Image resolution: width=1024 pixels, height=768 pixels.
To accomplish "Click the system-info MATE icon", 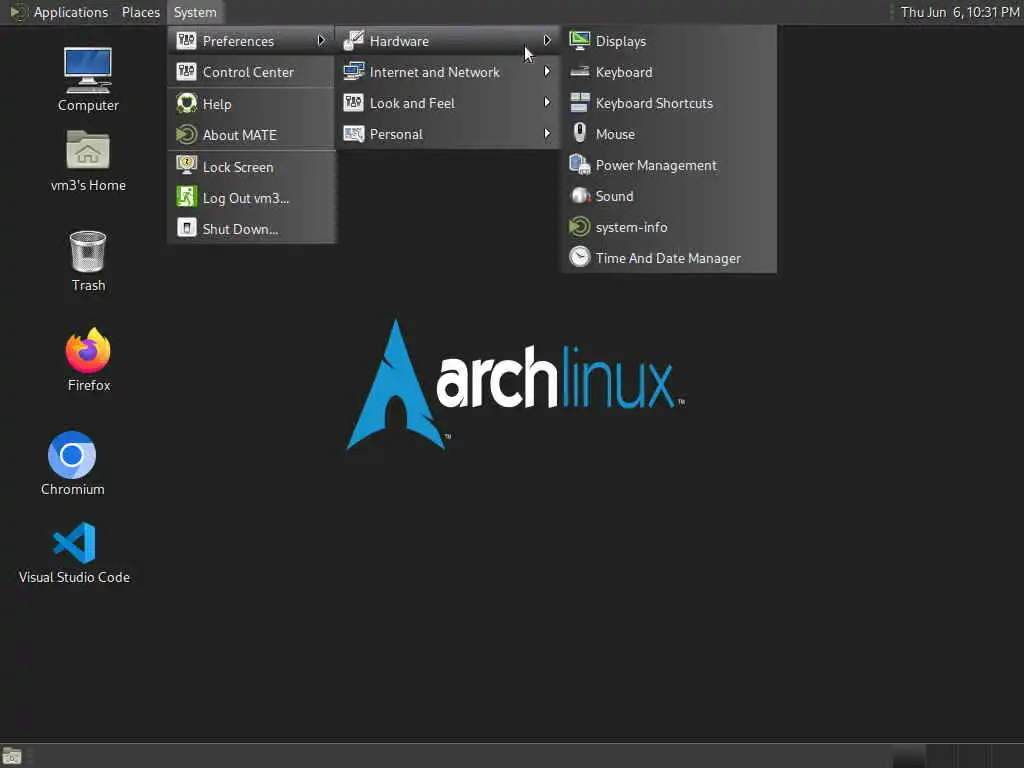I will (579, 227).
